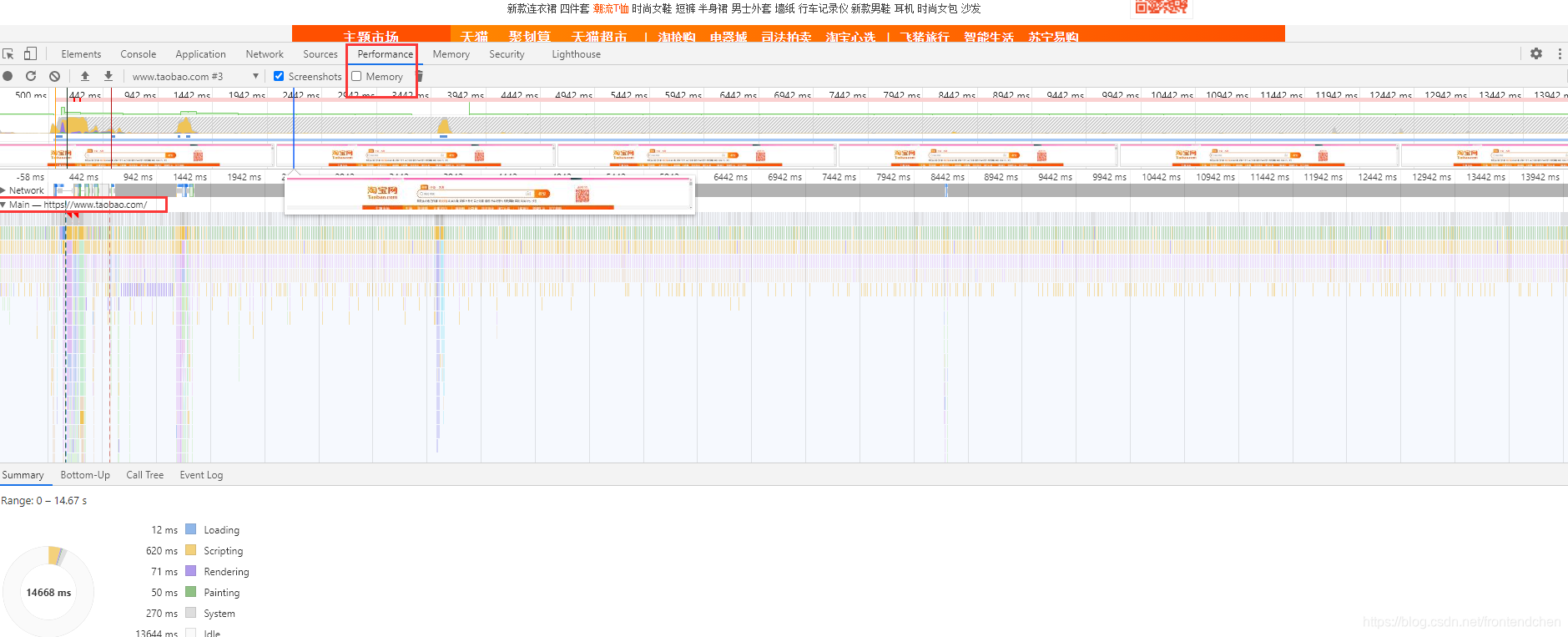This screenshot has width=1568, height=637.
Task: Open the www.taobao.com #3 recording dropdown
Action: [x=195, y=76]
